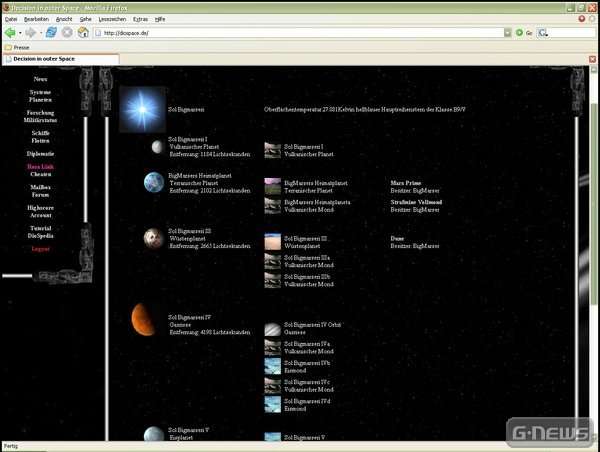Click the brown desert planet III image

click(x=153, y=238)
